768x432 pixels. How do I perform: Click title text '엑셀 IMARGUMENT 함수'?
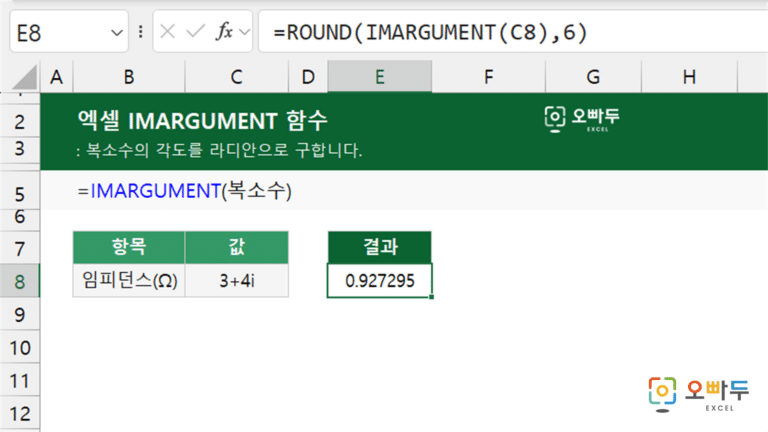tap(202, 120)
